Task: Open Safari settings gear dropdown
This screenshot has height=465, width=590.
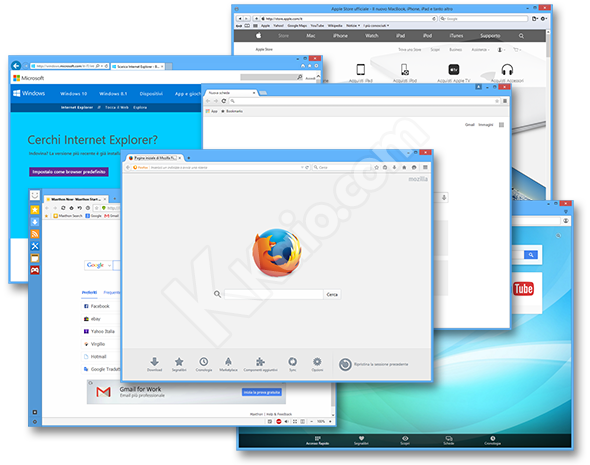Action: coord(544,18)
